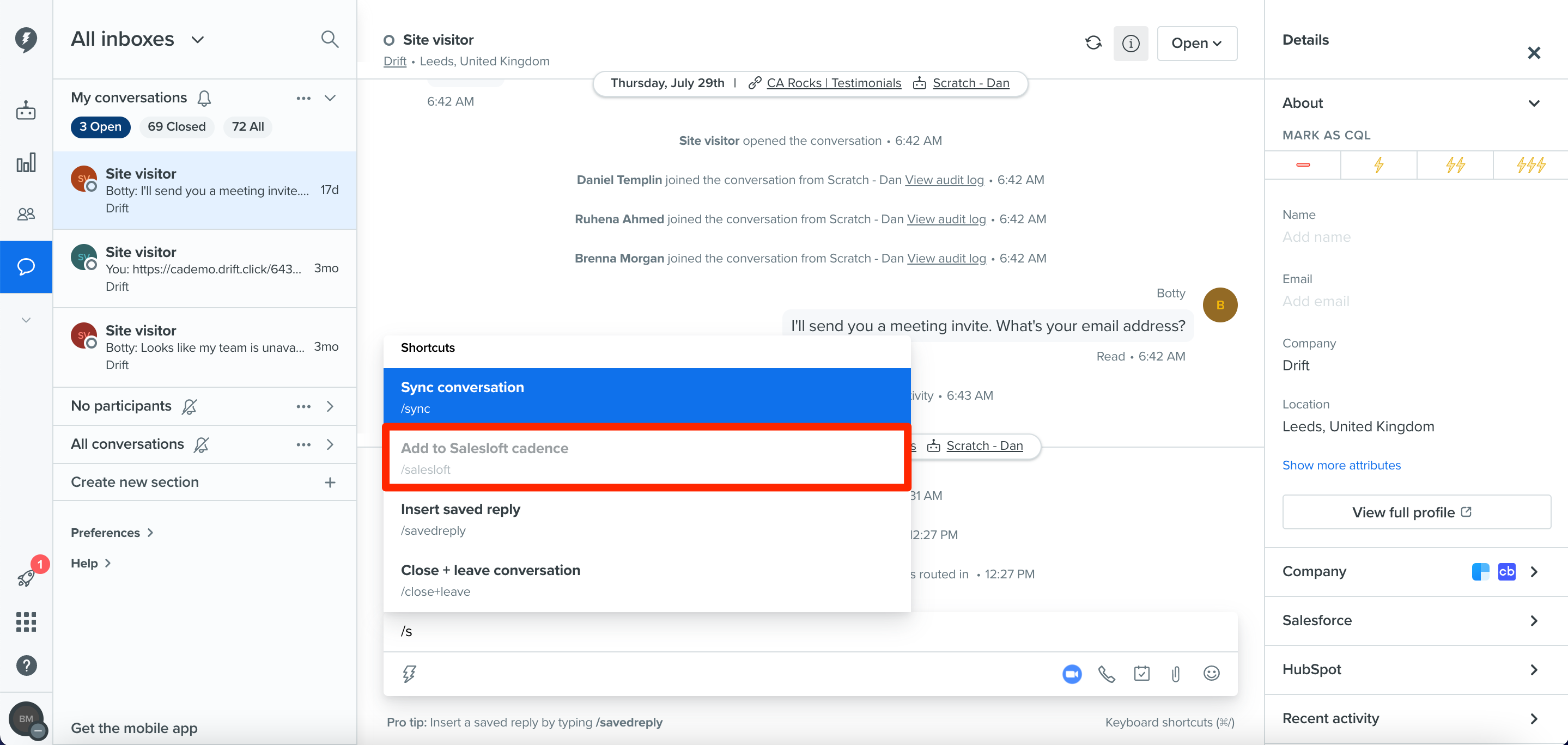Attach a file using the paperclip icon

(1175, 674)
